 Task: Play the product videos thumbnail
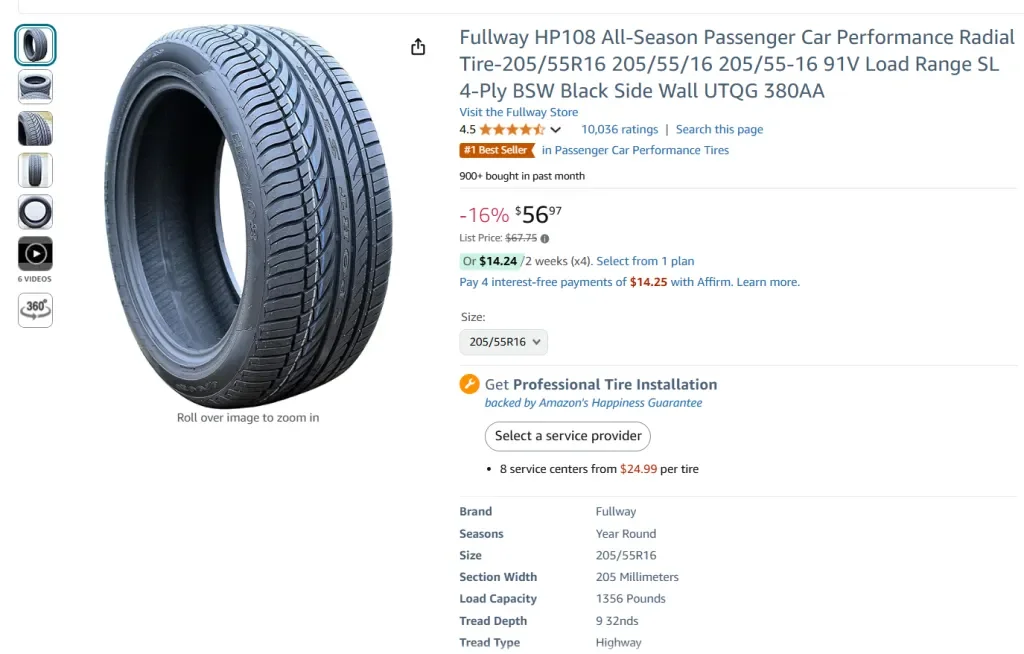35,254
